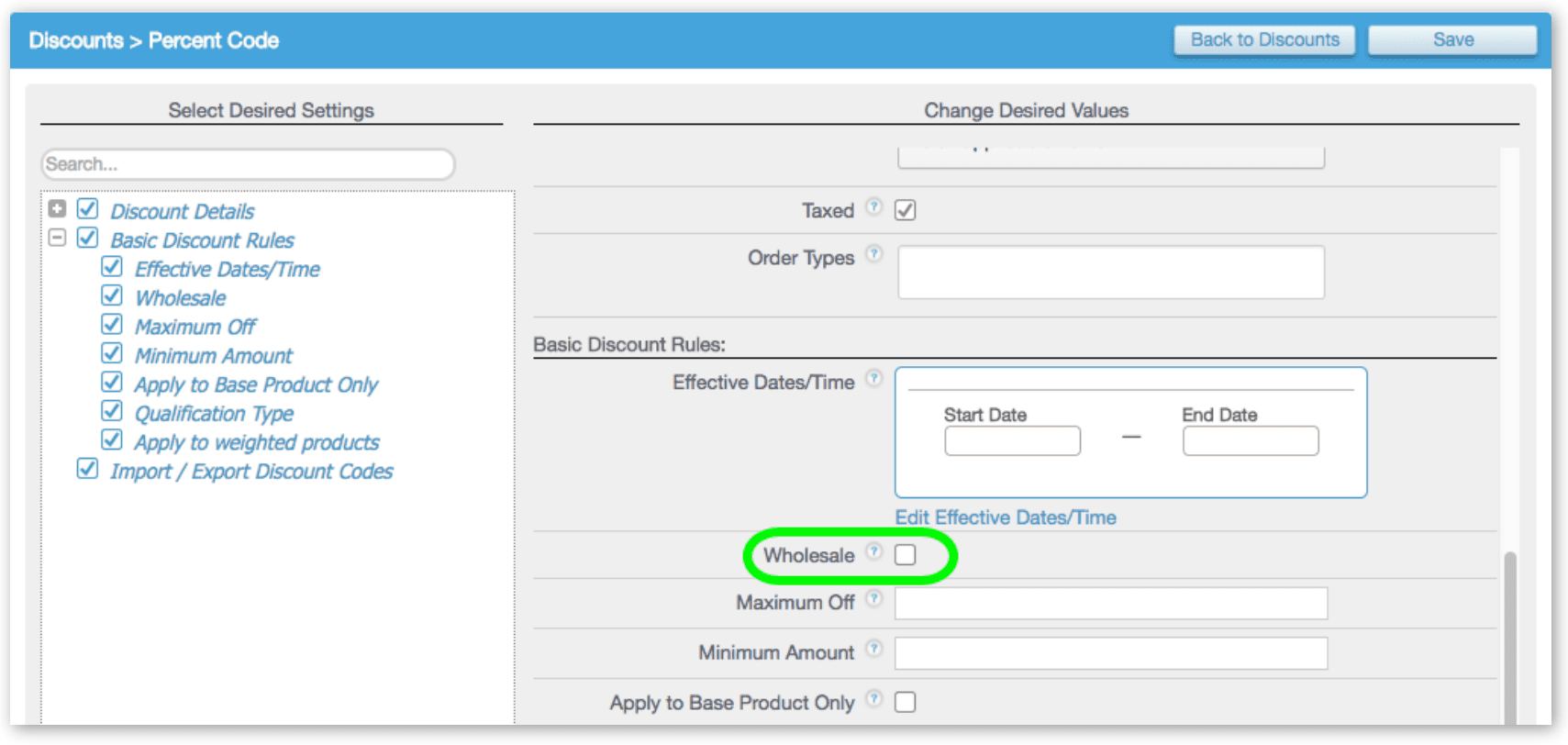Click the End Date input field
Screen dimensions: 1568x745
[1251, 441]
